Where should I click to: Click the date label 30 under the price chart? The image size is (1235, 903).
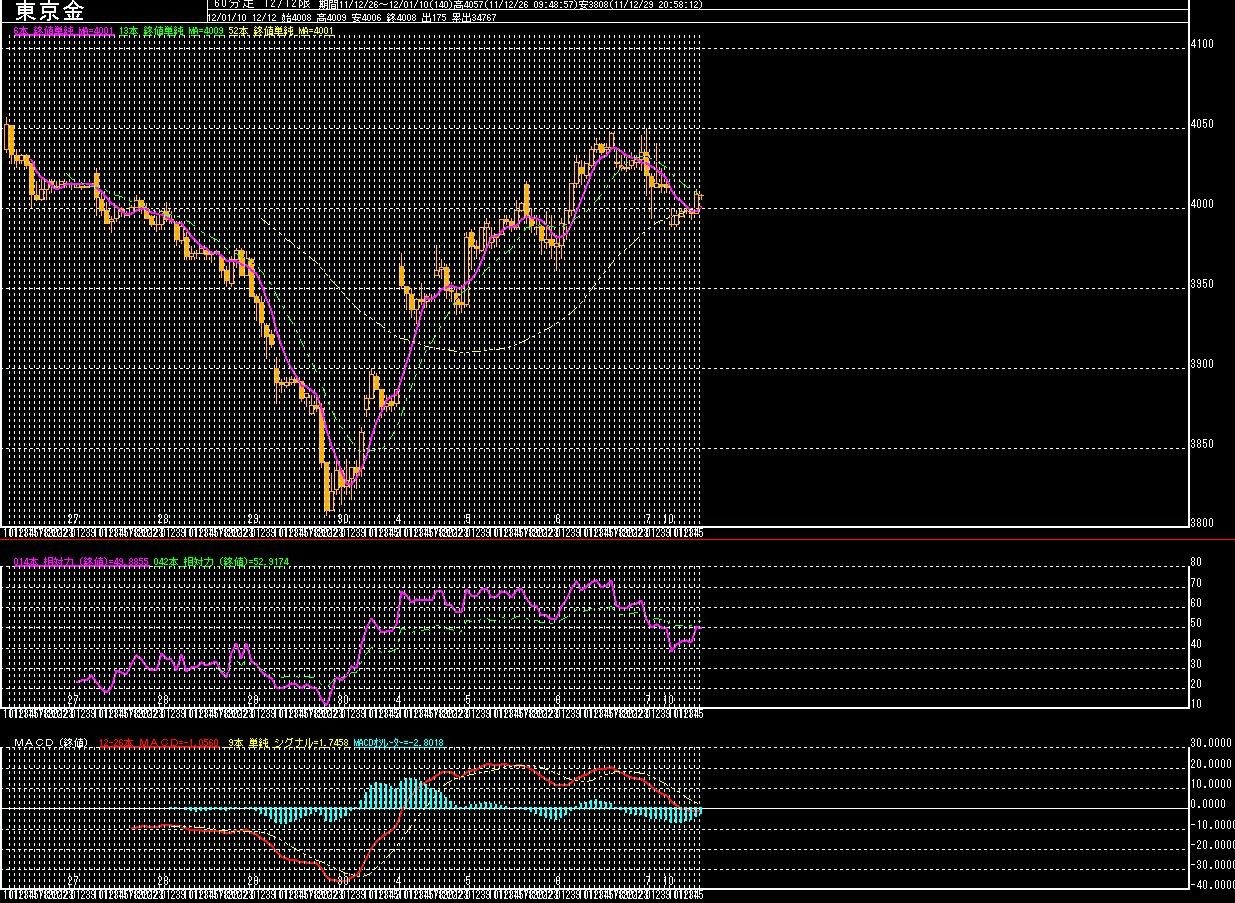(x=343, y=519)
